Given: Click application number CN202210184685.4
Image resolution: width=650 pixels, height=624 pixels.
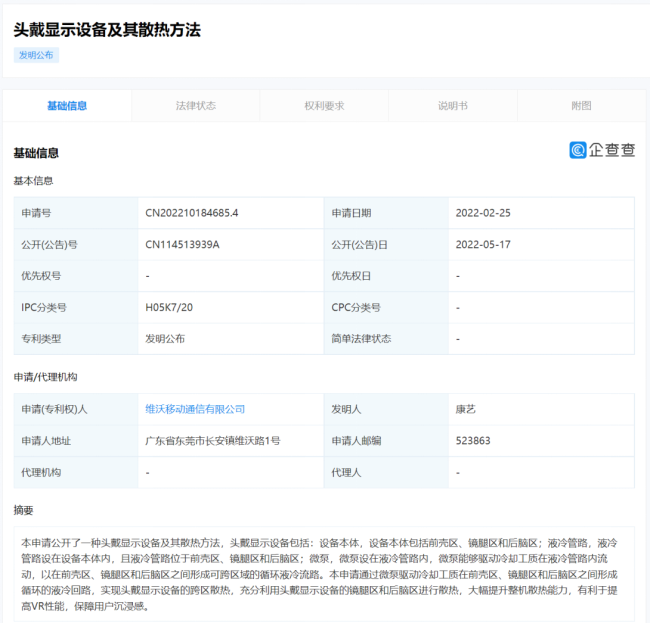Looking at the screenshot, I should click(192, 213).
